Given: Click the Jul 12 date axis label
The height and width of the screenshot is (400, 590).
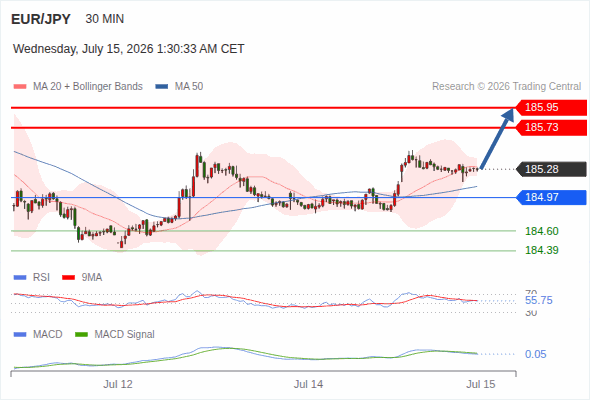Looking at the screenshot, I should (118, 385).
